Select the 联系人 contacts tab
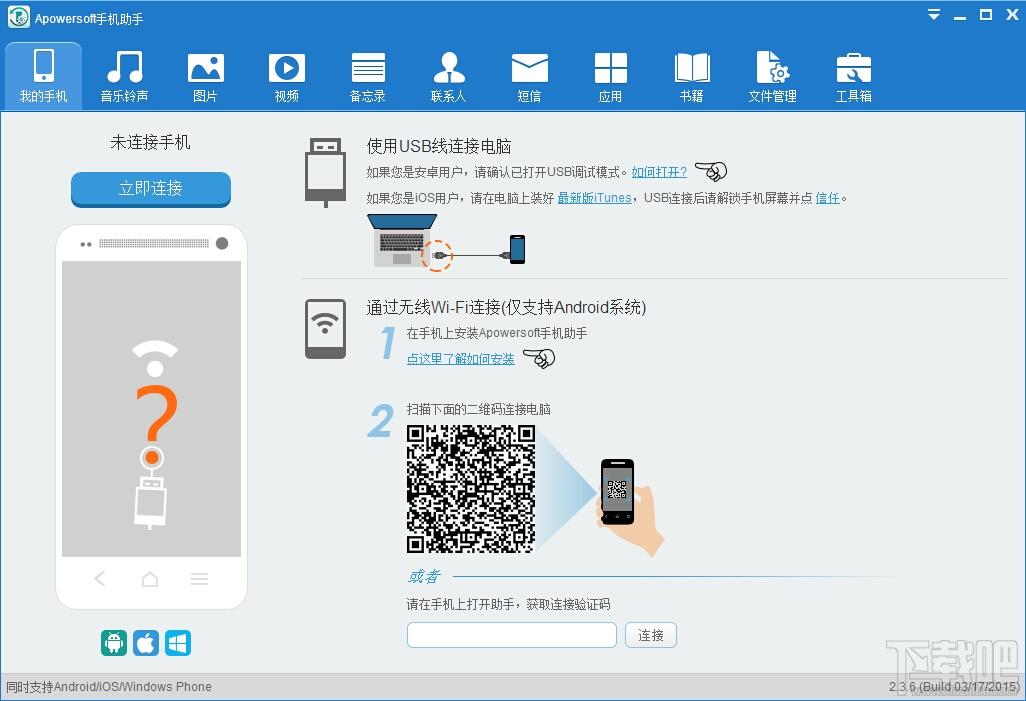1026x701 pixels. 449,76
